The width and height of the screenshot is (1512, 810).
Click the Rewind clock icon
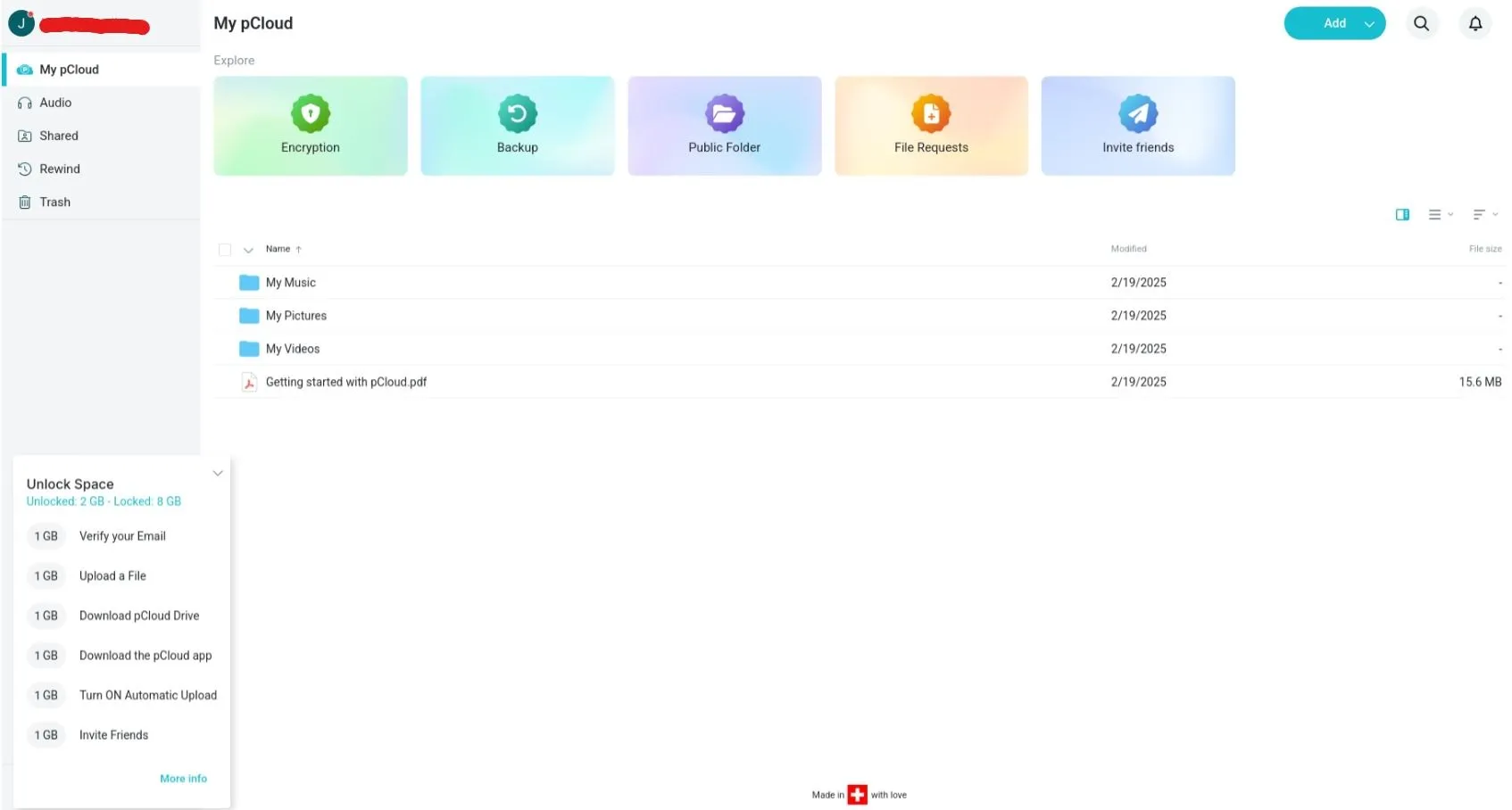tap(25, 169)
